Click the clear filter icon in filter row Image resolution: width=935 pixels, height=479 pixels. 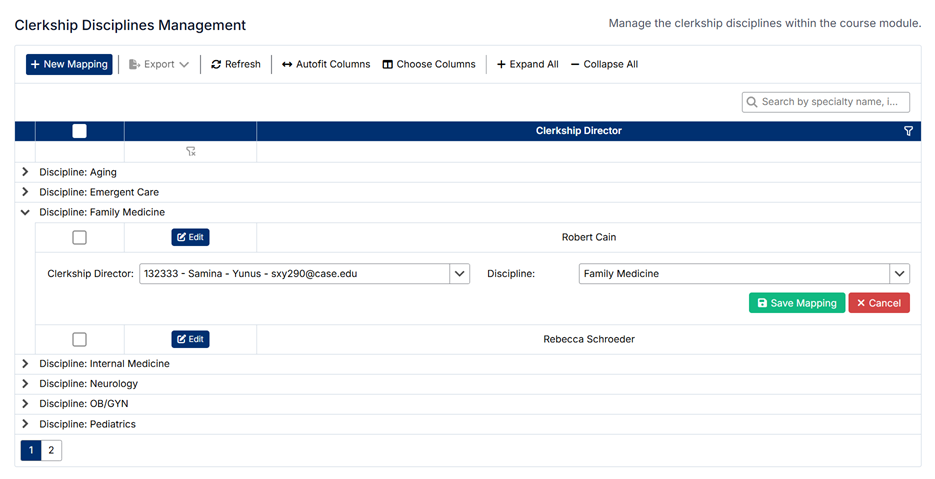coord(190,152)
